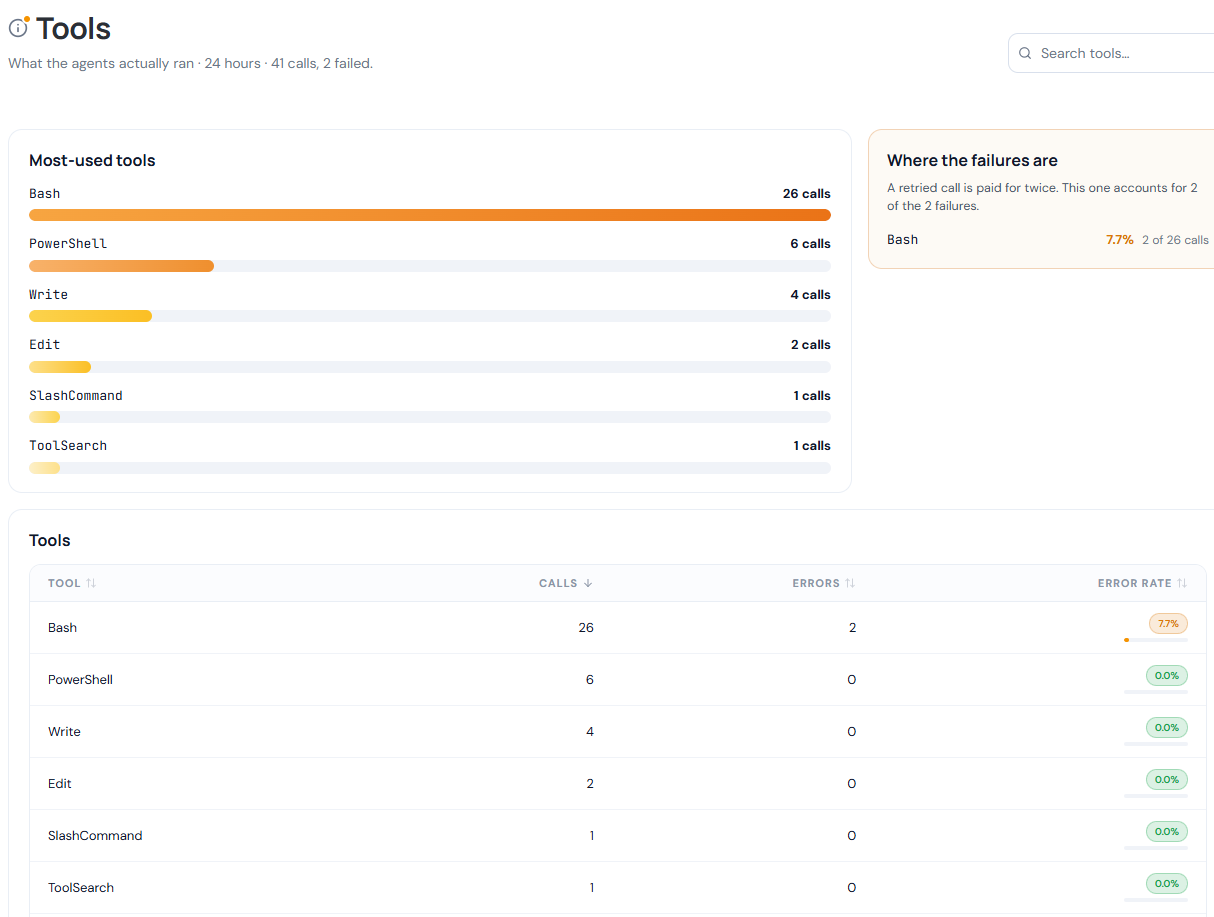The width and height of the screenshot is (1214, 917).
Task: Select SlashCommand label in Most-used tools
Action: (x=76, y=395)
